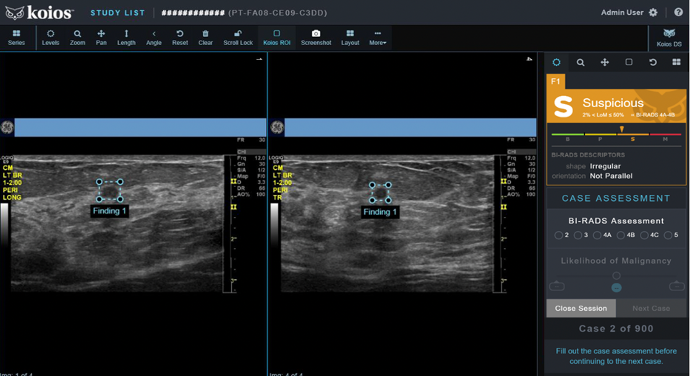Click the Suspicious assessment banner
This screenshot has width=690, height=376.
click(x=616, y=106)
